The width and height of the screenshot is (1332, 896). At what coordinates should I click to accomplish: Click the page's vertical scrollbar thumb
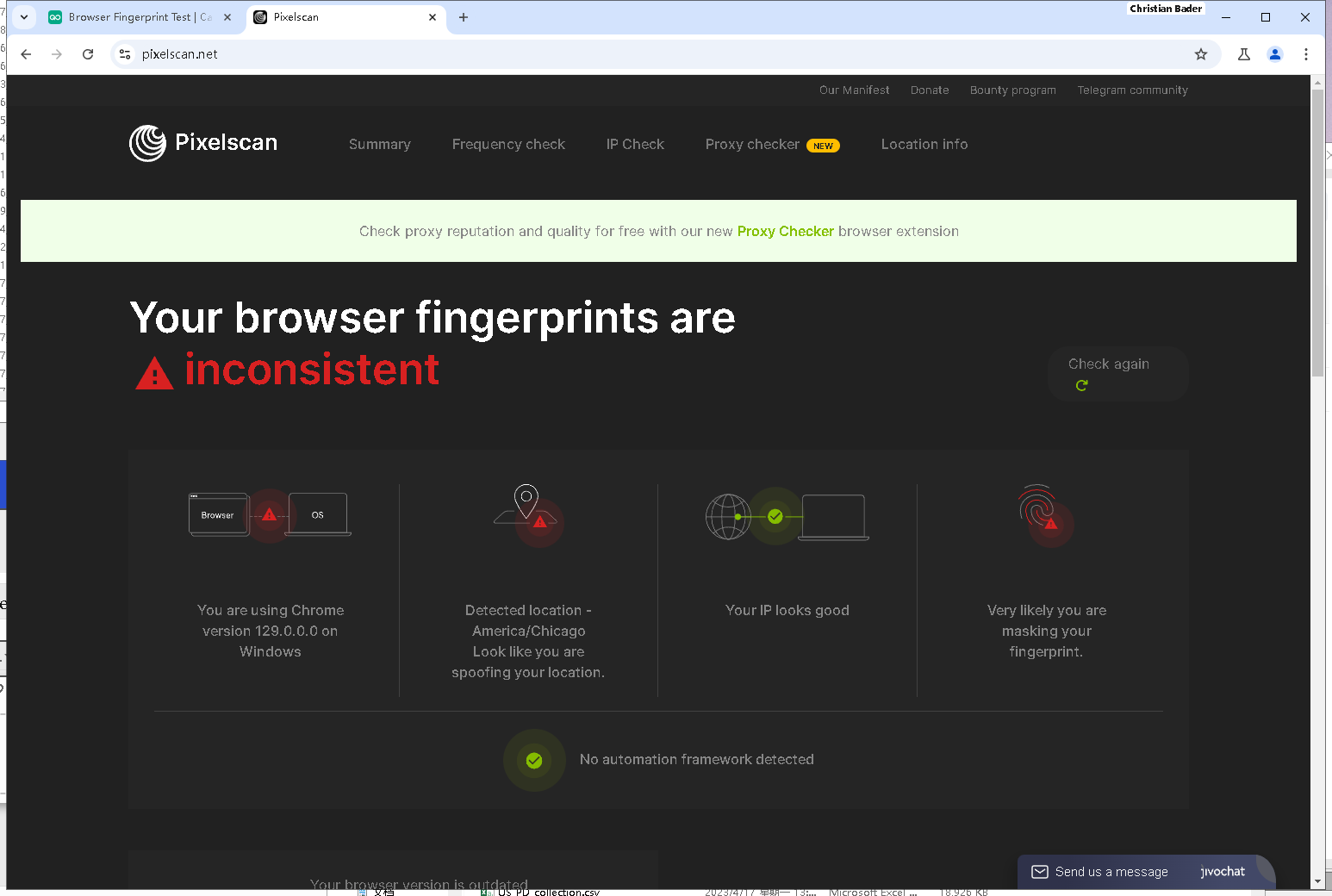(x=1317, y=233)
